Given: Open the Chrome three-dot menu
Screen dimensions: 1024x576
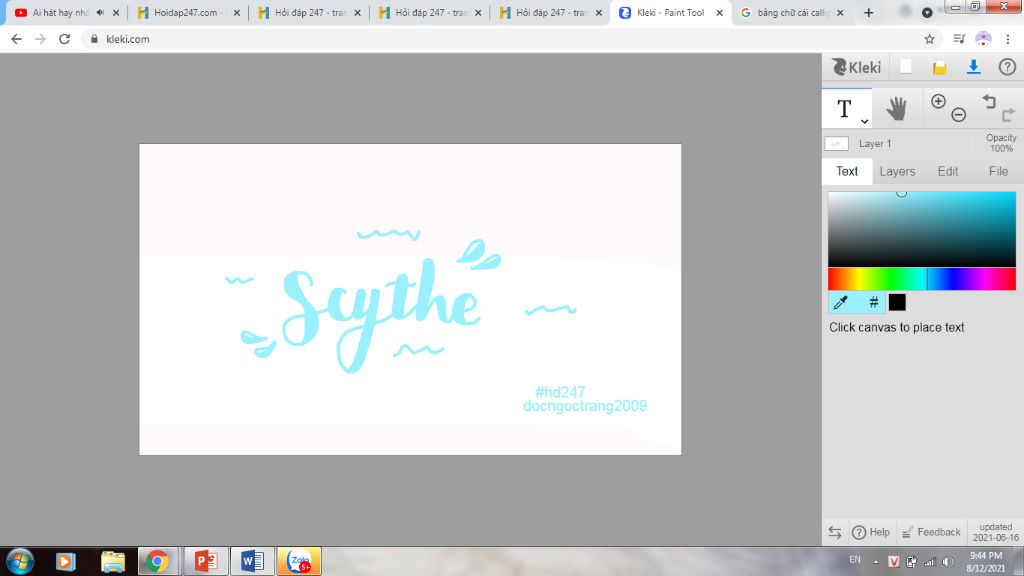Looking at the screenshot, I should point(1008,39).
